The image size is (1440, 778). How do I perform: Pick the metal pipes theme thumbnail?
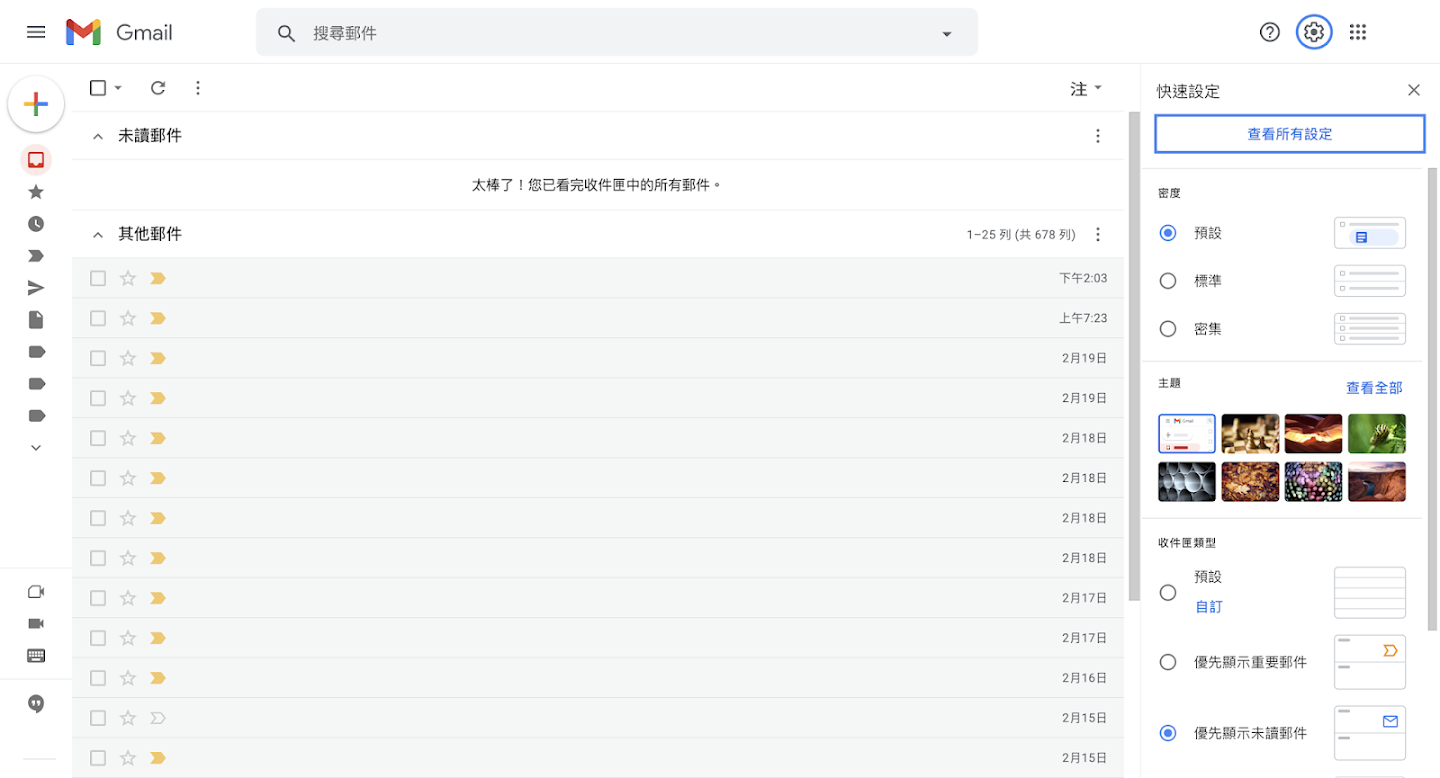pyautogui.click(x=1187, y=481)
